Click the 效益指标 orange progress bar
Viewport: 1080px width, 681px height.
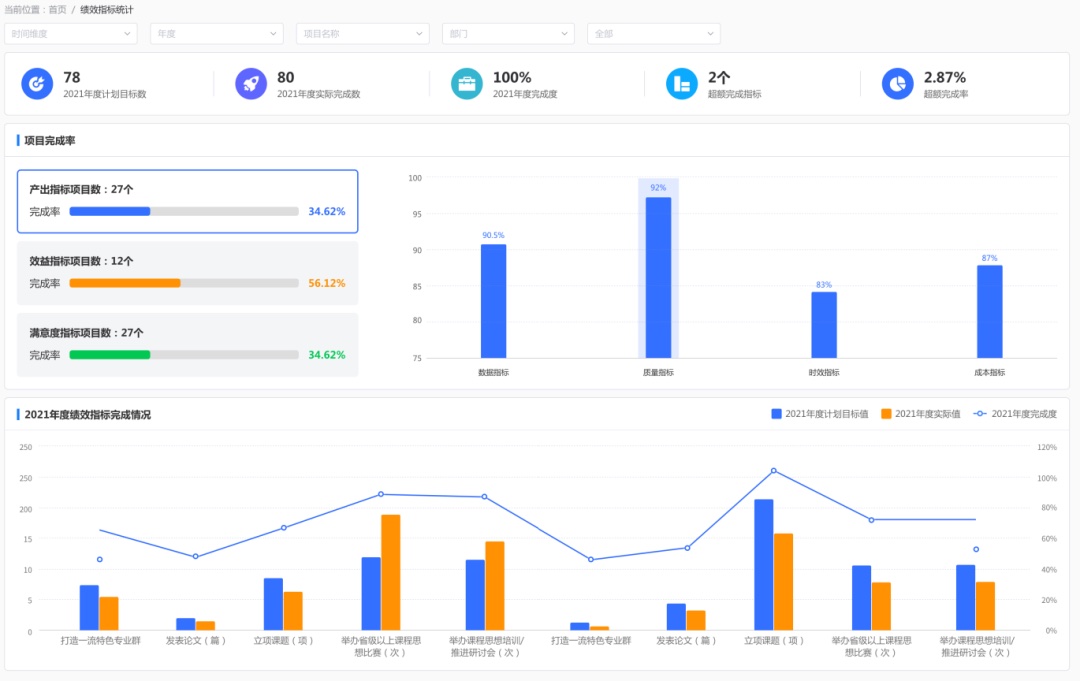coord(125,283)
